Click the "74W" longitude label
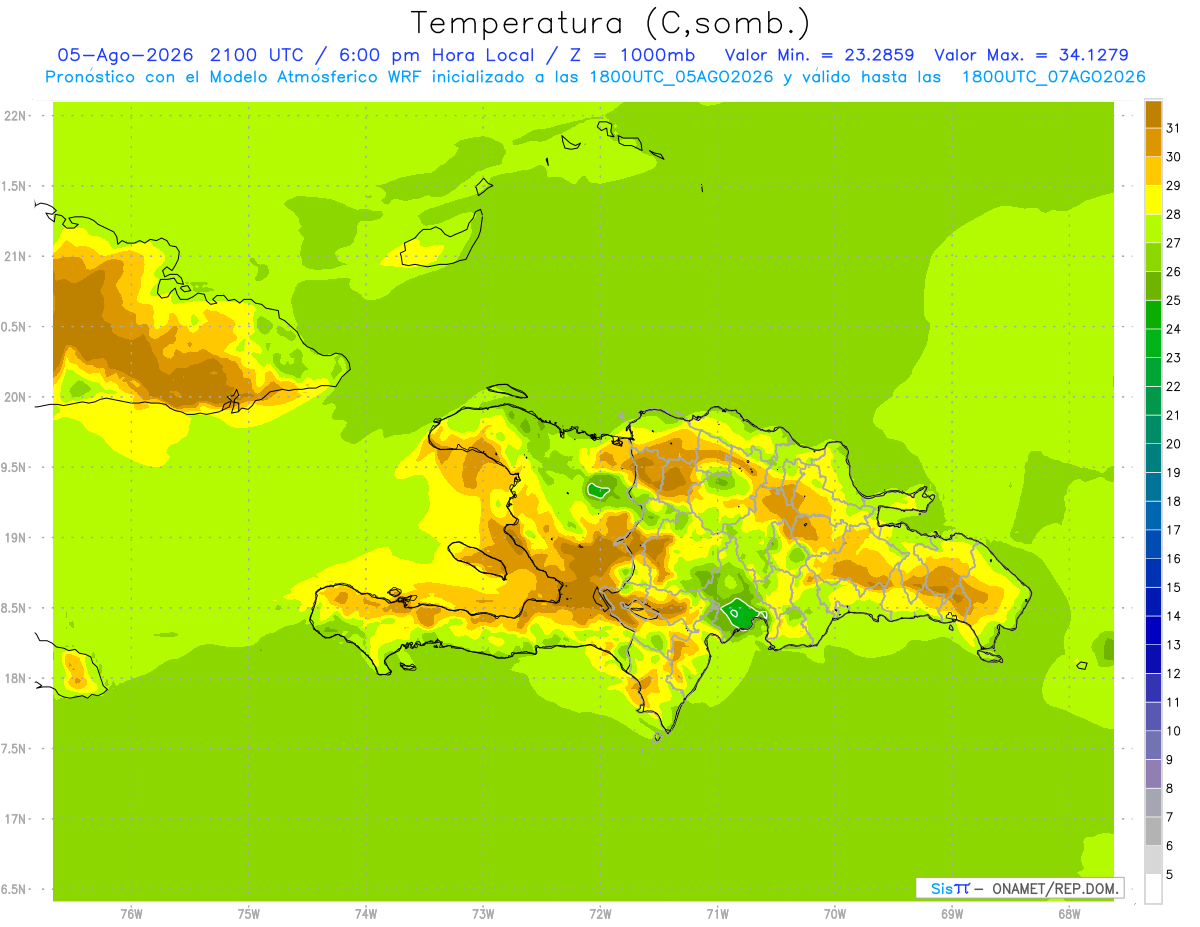 tap(365, 915)
